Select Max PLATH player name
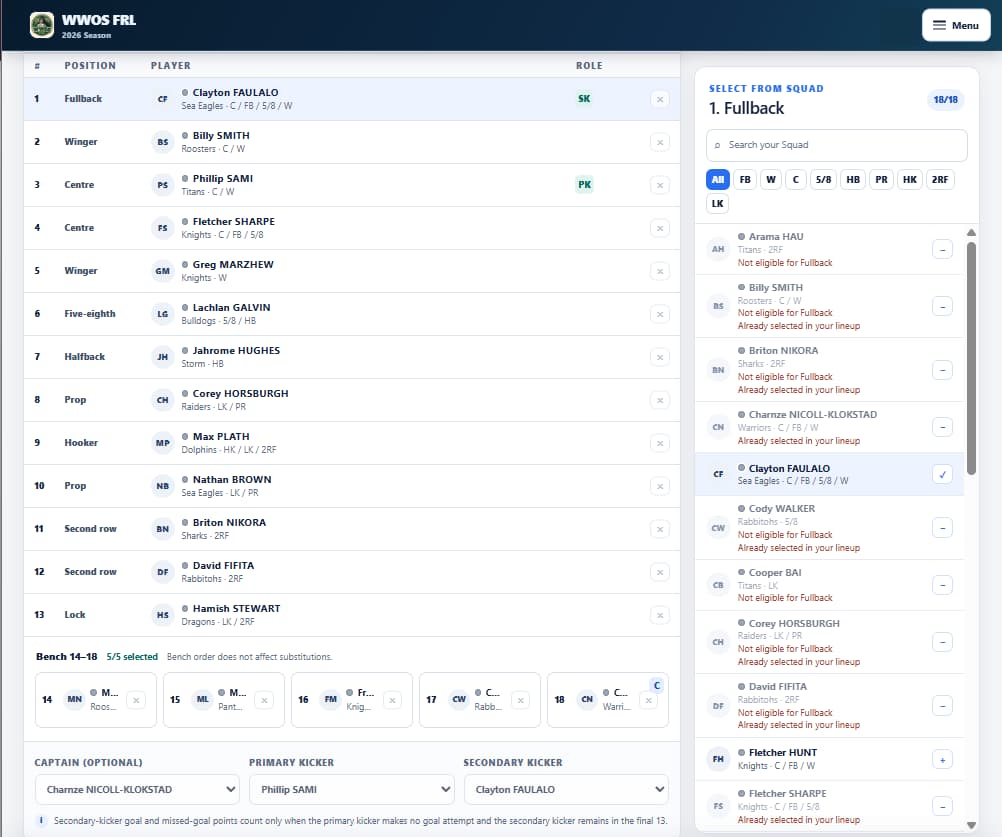Viewport: 1002px width, 837px height. (221, 436)
